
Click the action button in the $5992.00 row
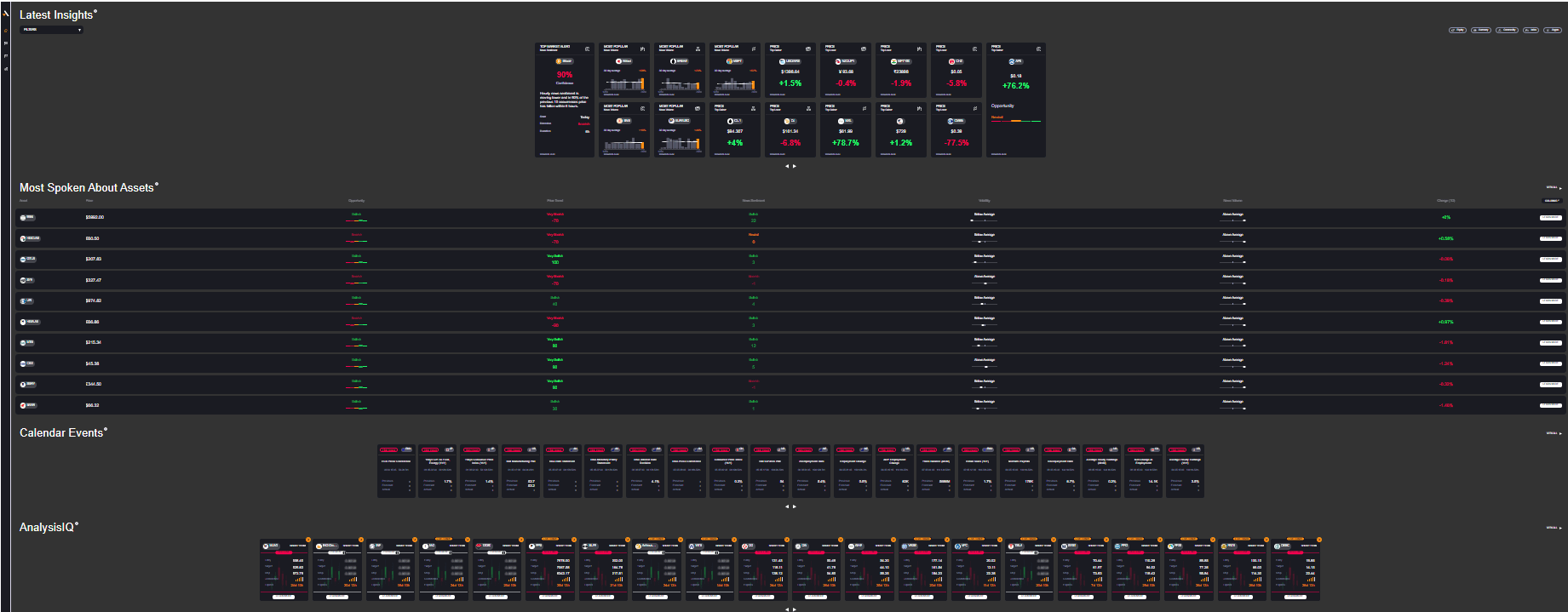click(x=1551, y=218)
